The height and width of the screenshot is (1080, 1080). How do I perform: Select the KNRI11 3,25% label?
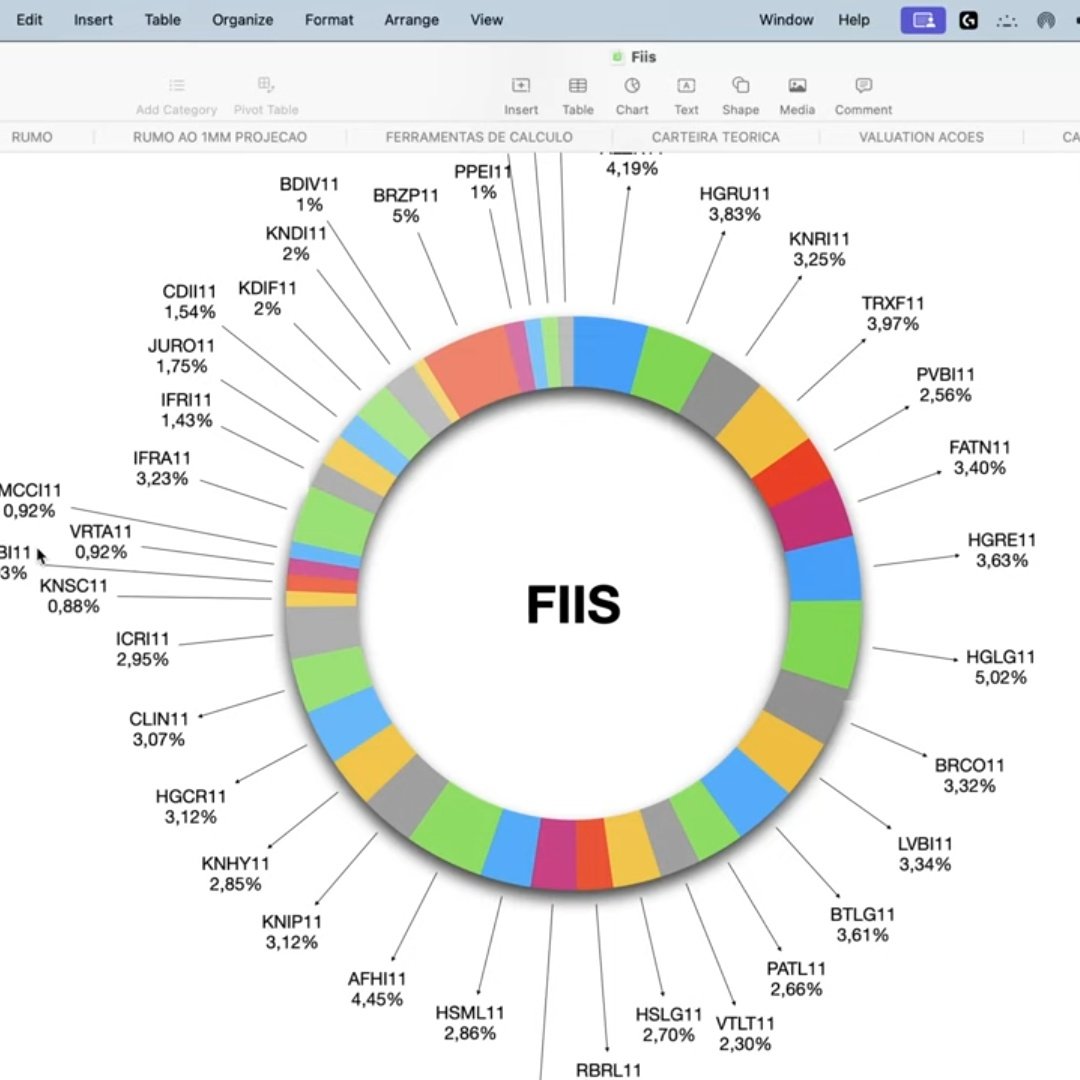click(x=819, y=249)
